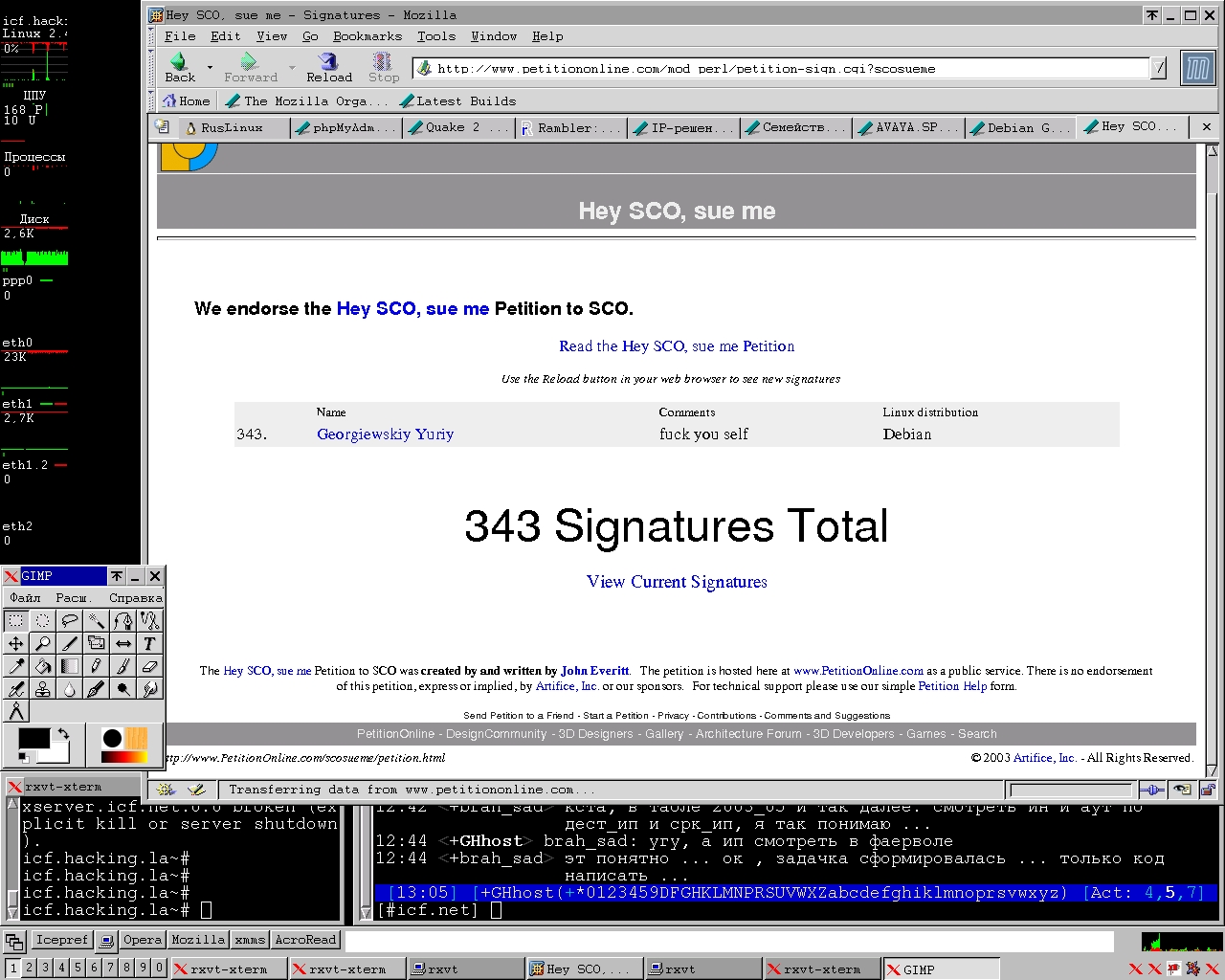Image resolution: width=1225 pixels, height=980 pixels.
Task: Select the Eraser tool in GIMP
Action: click(150, 666)
